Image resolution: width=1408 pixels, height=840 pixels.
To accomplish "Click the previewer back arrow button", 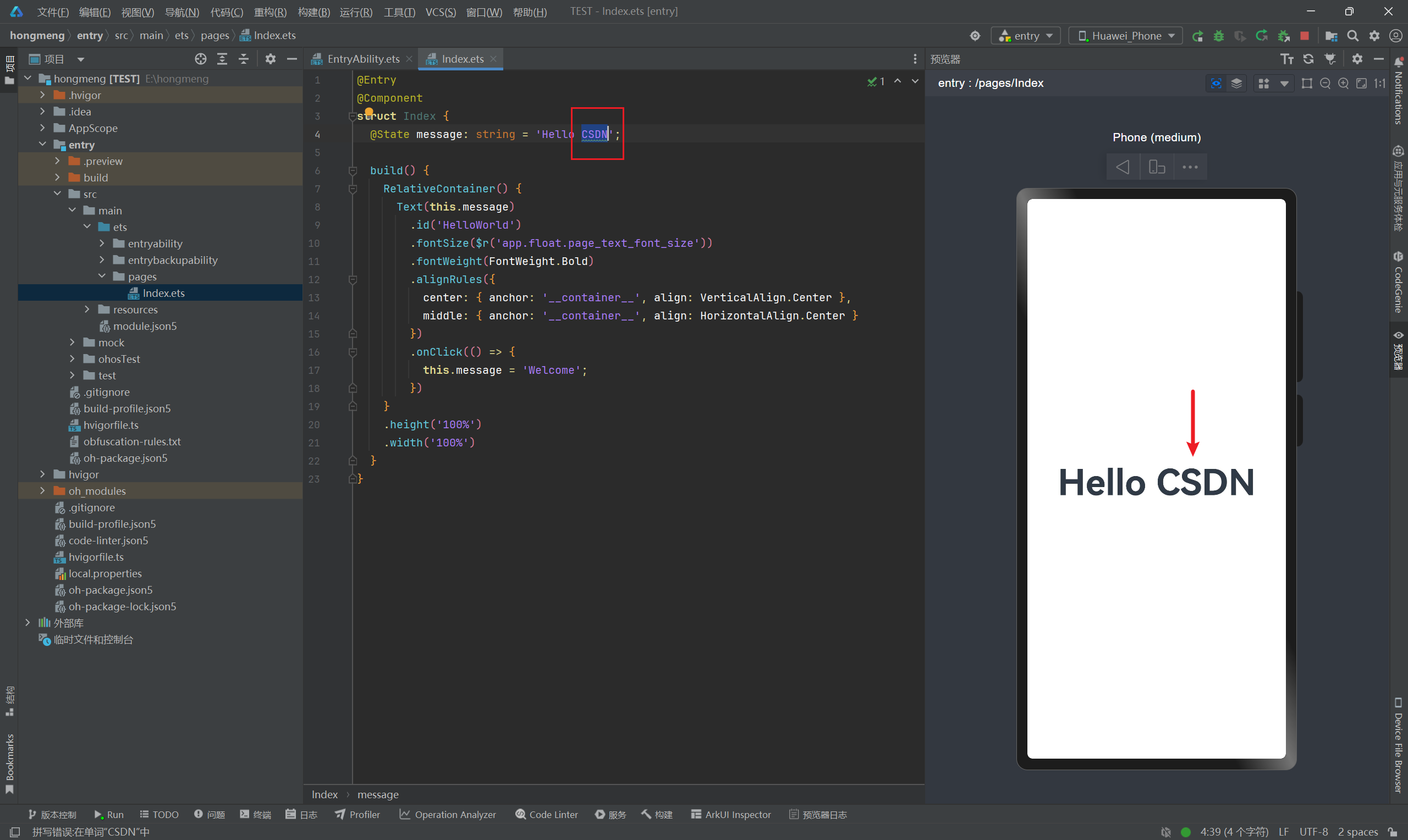I will tap(1123, 167).
